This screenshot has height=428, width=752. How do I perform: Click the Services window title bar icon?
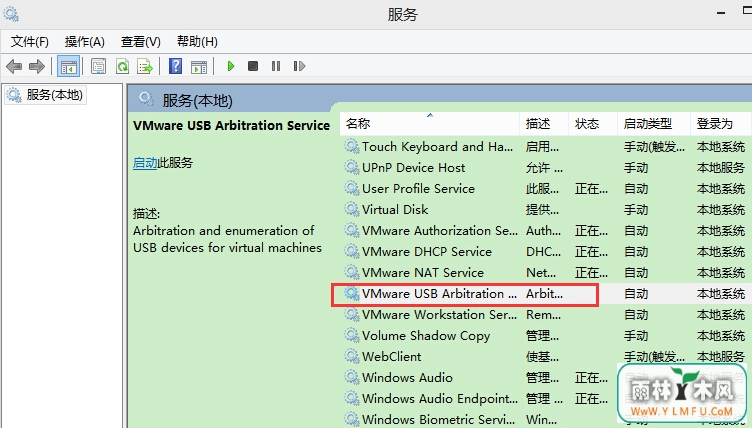tap(11, 14)
